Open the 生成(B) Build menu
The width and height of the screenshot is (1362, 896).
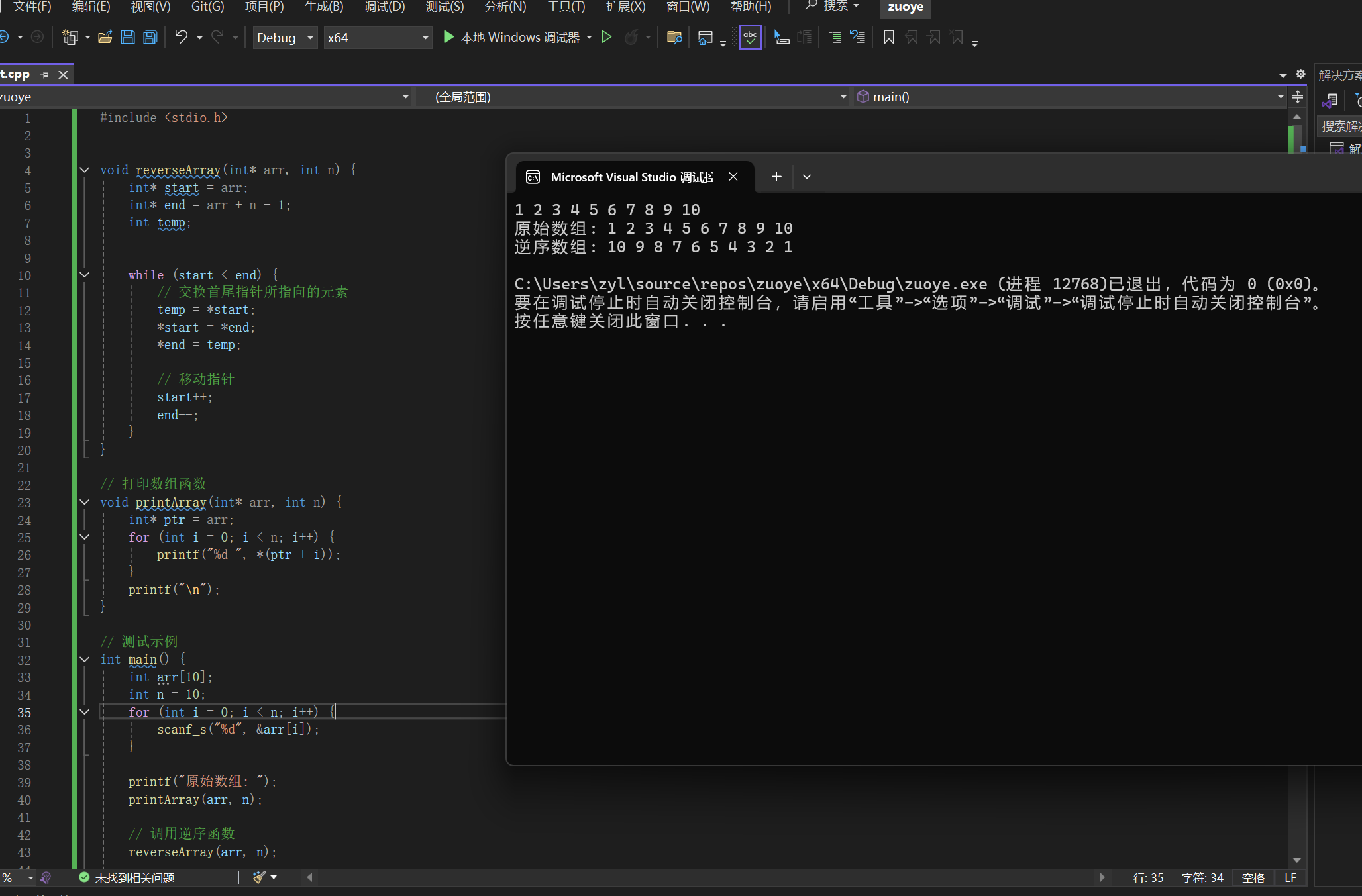(323, 7)
